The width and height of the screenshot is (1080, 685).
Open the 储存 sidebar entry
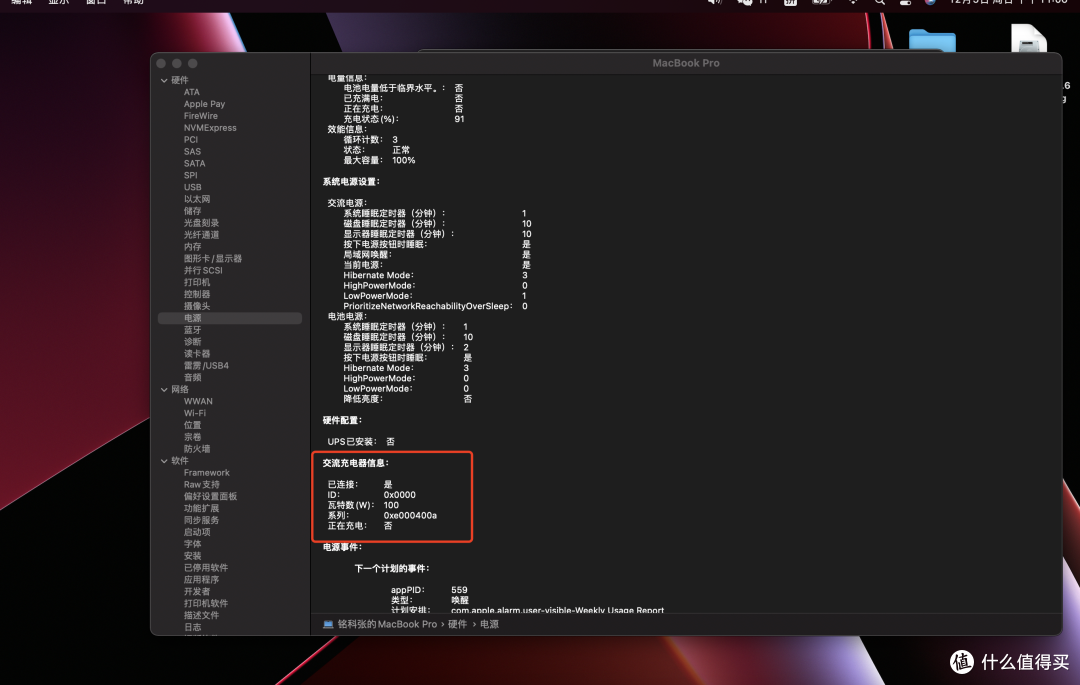[x=192, y=211]
